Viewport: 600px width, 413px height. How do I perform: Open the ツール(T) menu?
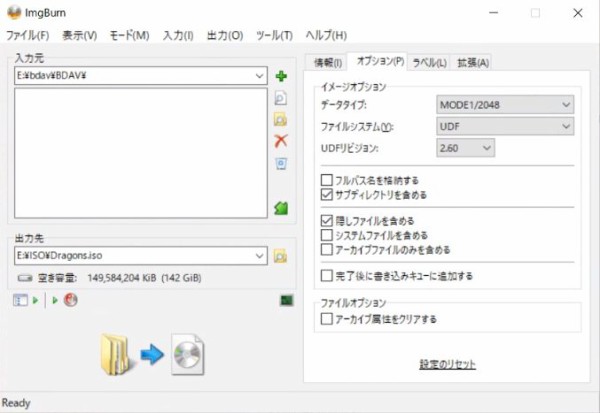(x=274, y=36)
